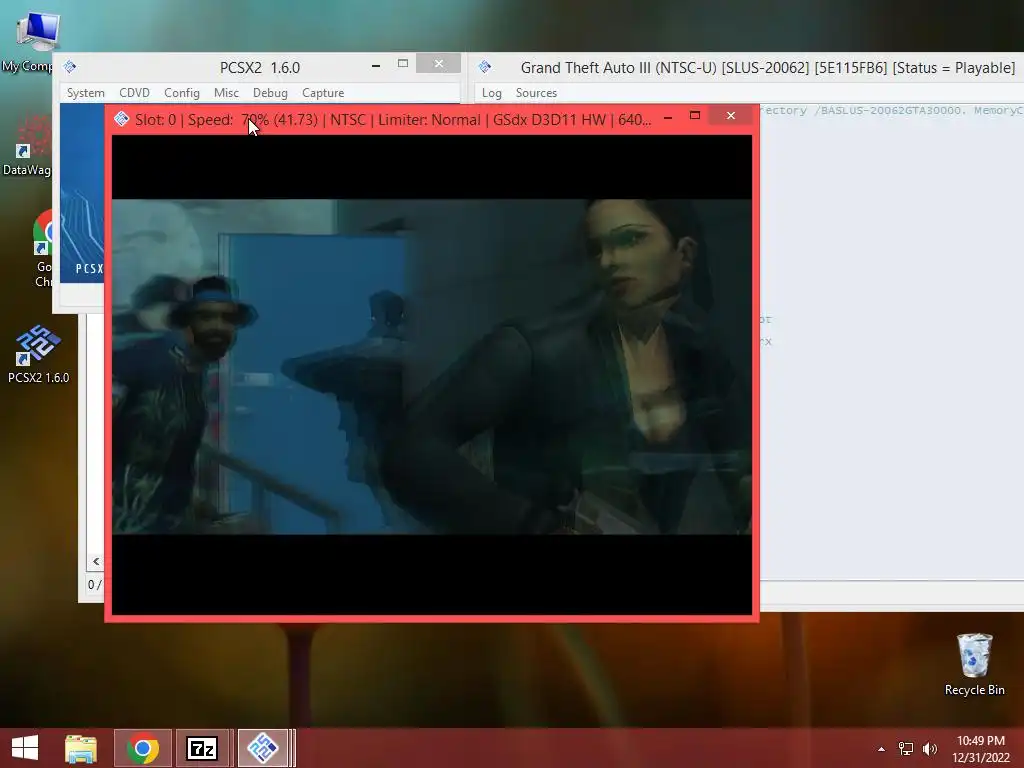The width and height of the screenshot is (1024, 768).
Task: Maximize the PCSX2 1.6.0 main window
Action: tap(403, 64)
